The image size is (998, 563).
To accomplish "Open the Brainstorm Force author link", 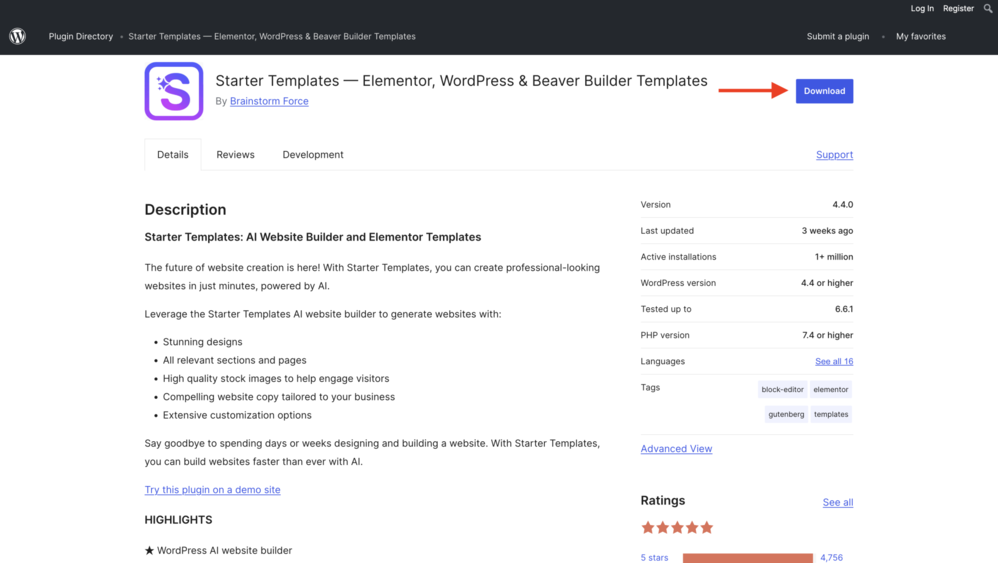I will click(x=269, y=101).
